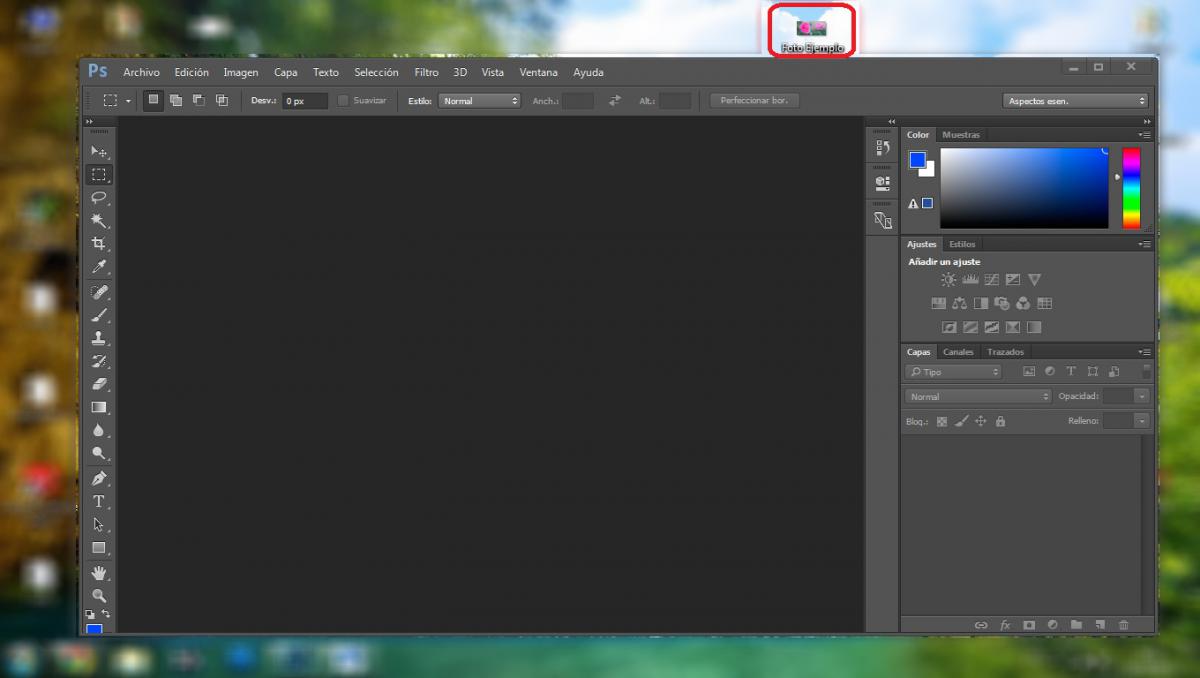Screen dimensions: 1200x678
Task: Choose Add to Selection mode
Action: pos(176,100)
